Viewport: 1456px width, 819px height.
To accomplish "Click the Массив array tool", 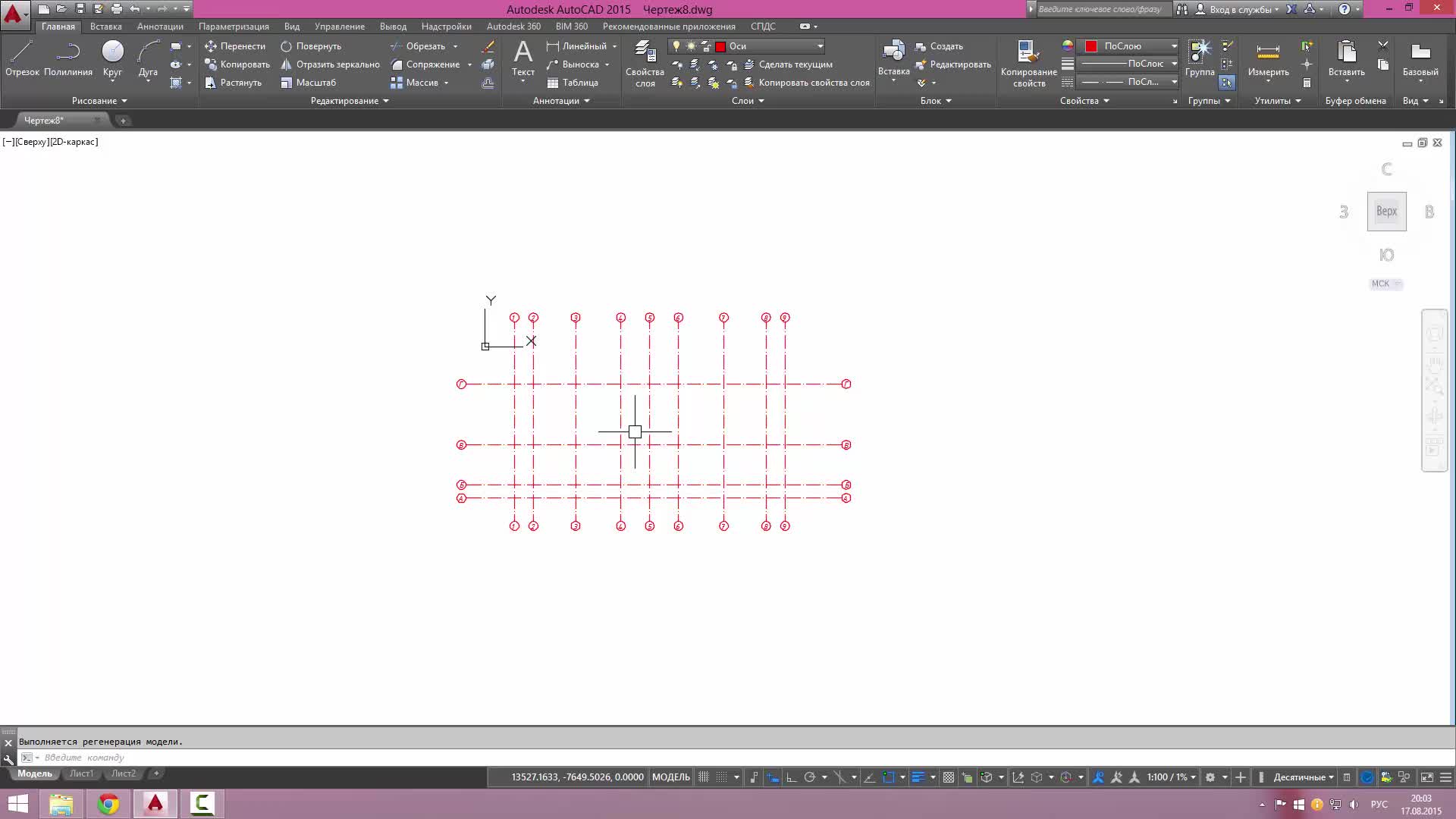I will 415,83.
